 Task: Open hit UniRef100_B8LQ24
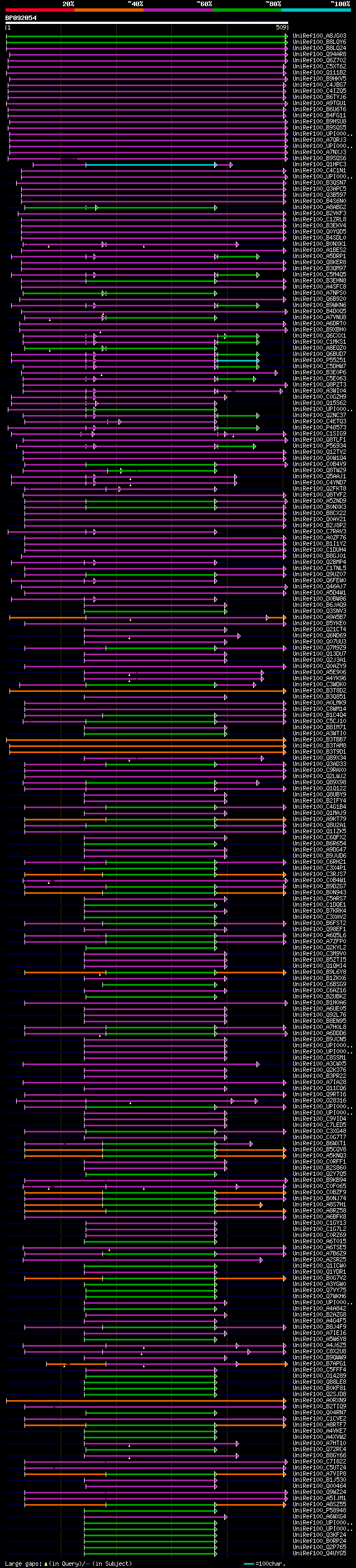click(319, 48)
